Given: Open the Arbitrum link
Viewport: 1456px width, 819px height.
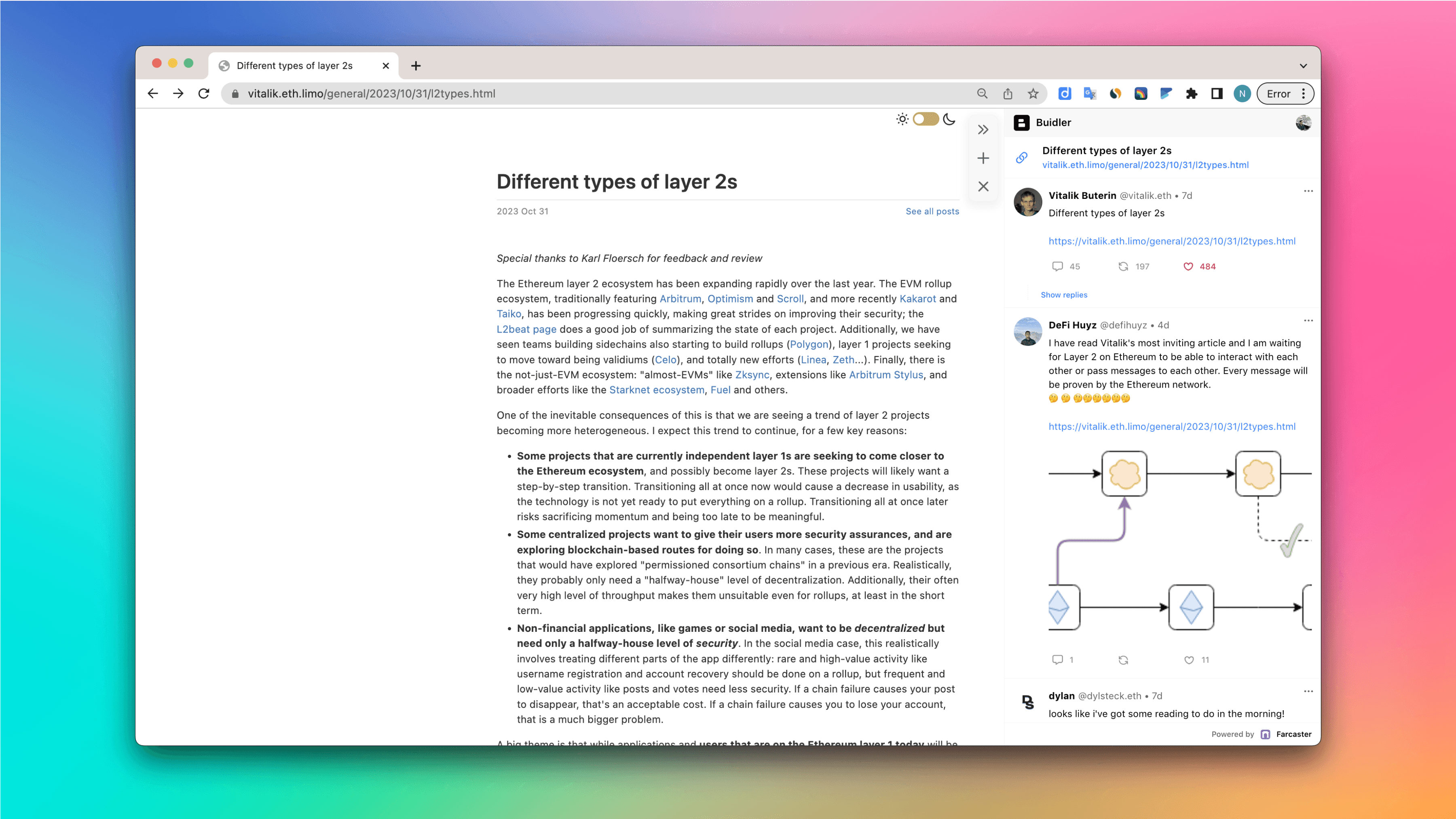Looking at the screenshot, I should (680, 299).
